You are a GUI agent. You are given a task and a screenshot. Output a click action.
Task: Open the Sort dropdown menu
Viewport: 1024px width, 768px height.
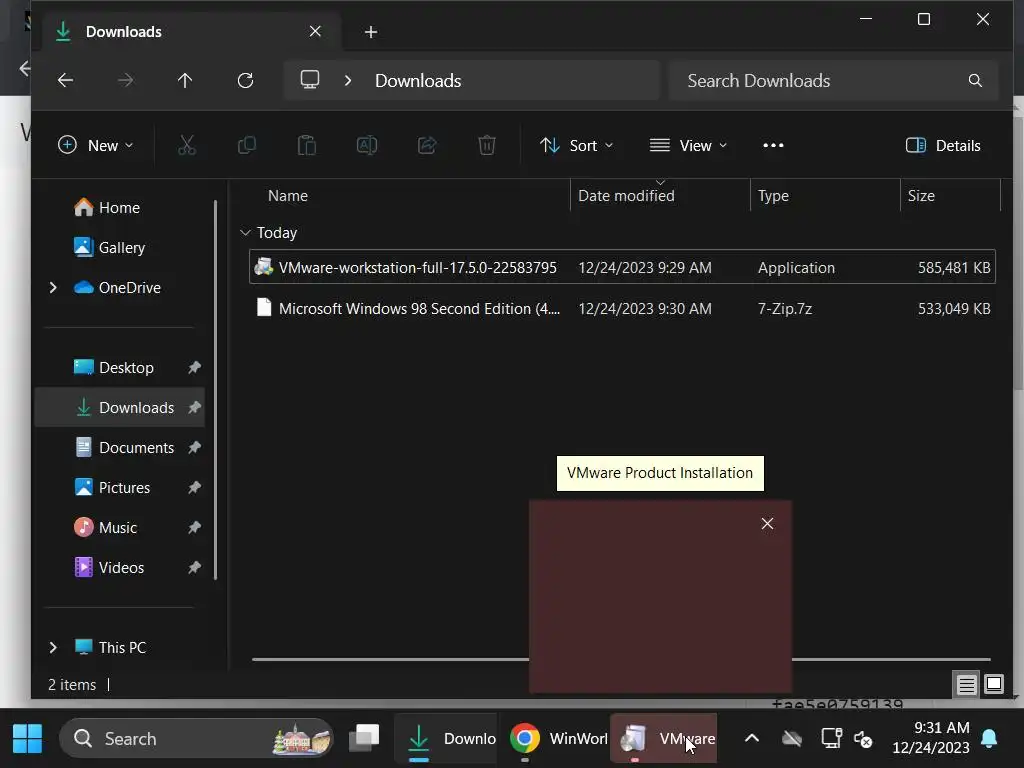[x=577, y=145]
